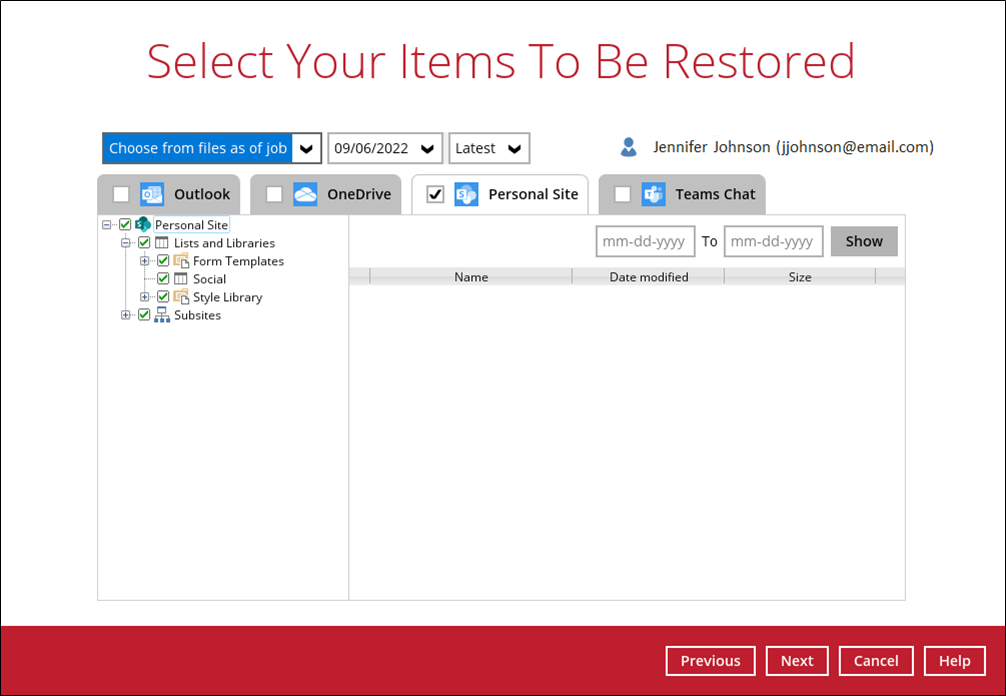Click the Outlook icon in its tab
Image resolution: width=1006 pixels, height=696 pixels.
tap(152, 194)
